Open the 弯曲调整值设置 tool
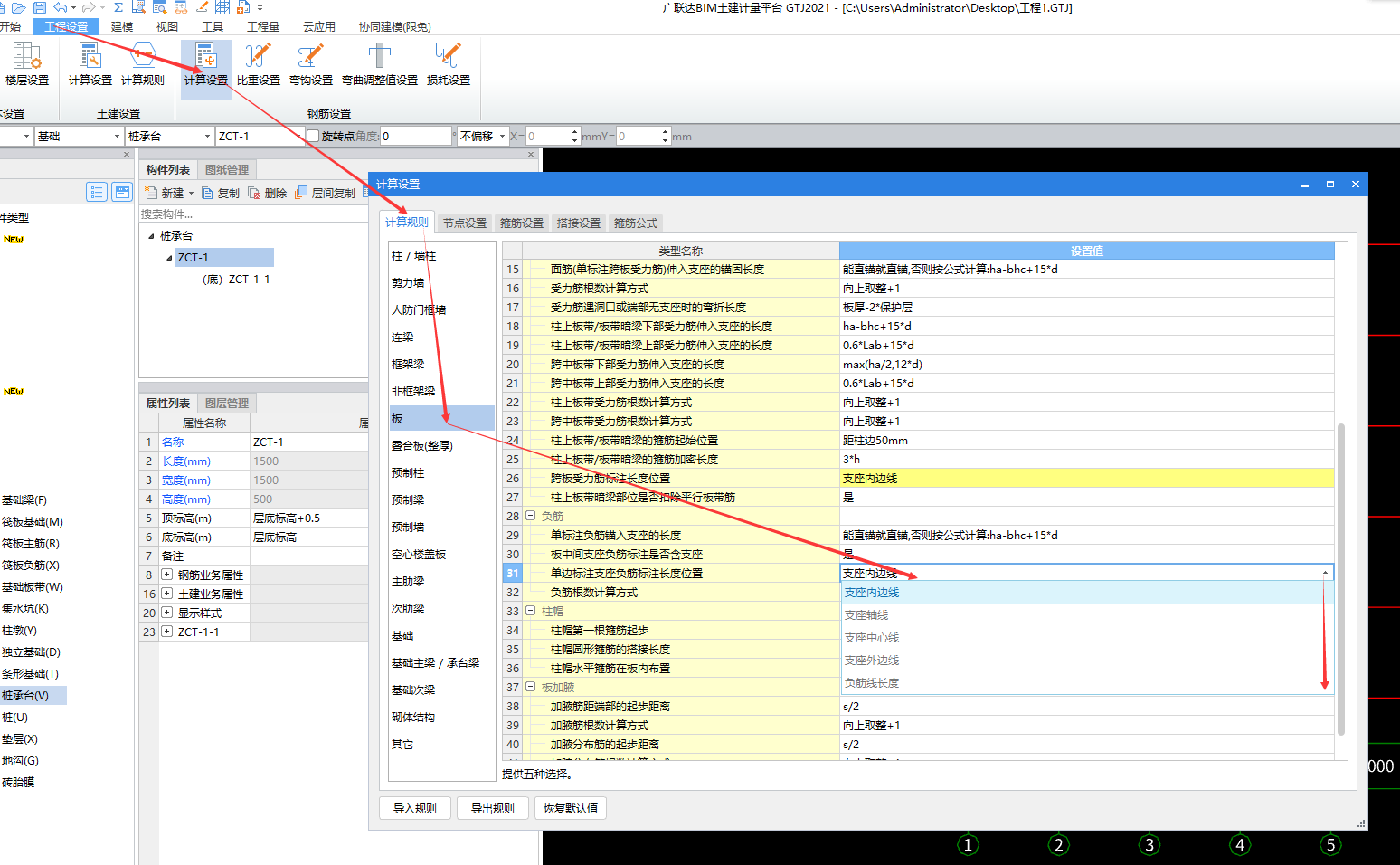Viewport: 1400px width, 865px height. coord(380,64)
